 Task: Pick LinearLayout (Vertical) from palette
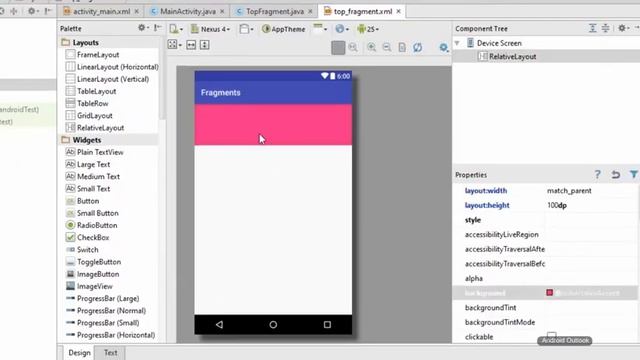(x=107, y=79)
